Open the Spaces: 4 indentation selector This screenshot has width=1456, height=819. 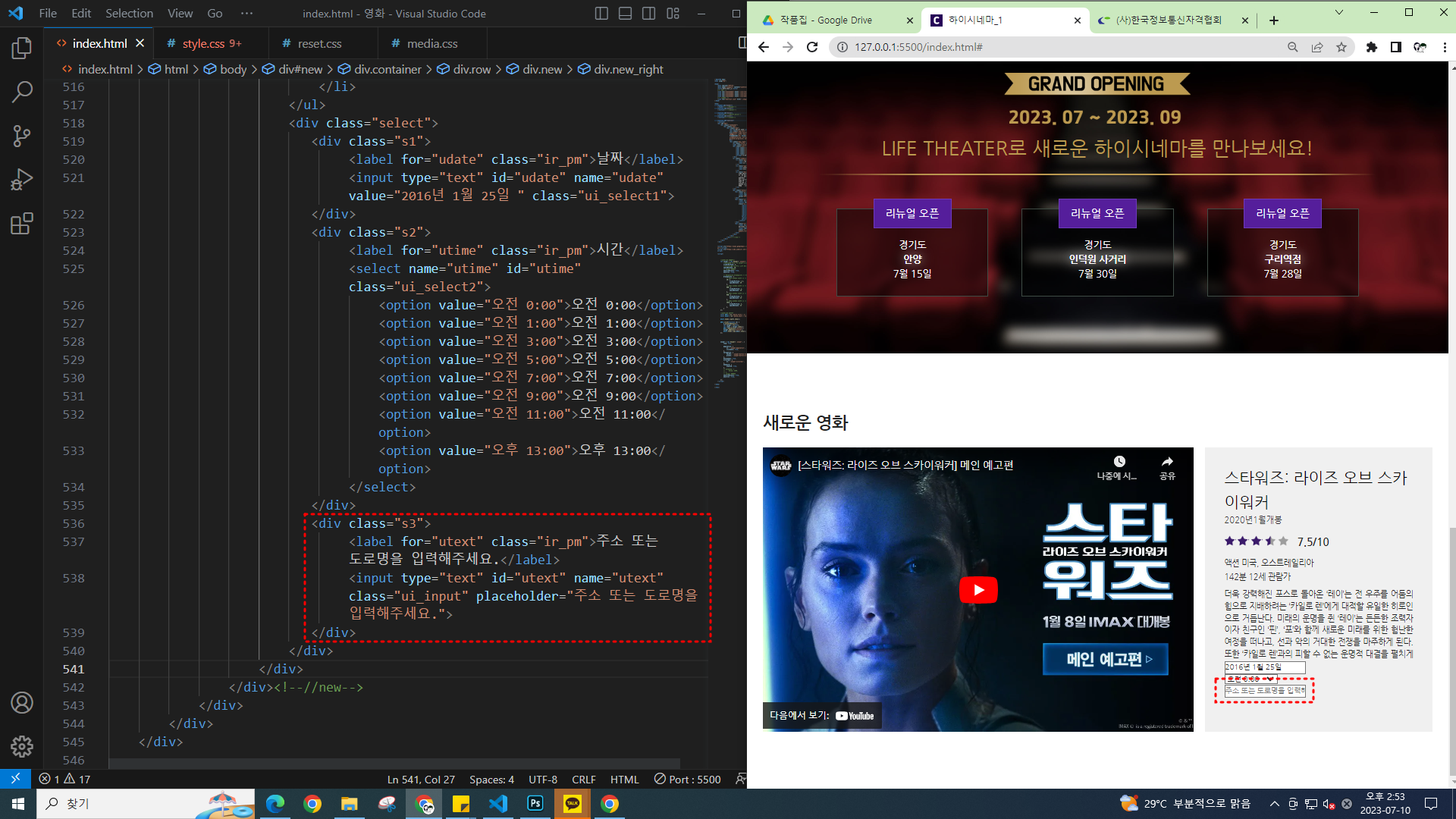tap(491, 780)
